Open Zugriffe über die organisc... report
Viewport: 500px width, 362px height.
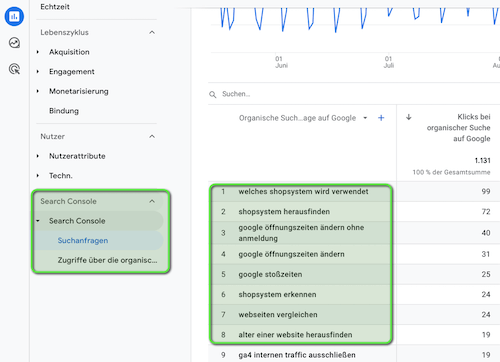coord(107,260)
